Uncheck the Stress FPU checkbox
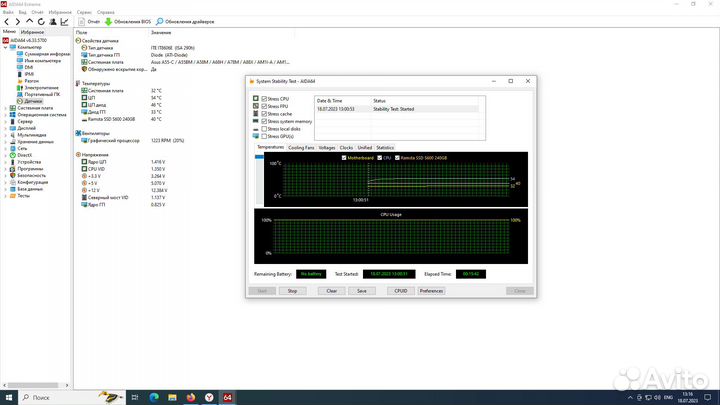Screen dimensions: 720x405 tap(264, 106)
